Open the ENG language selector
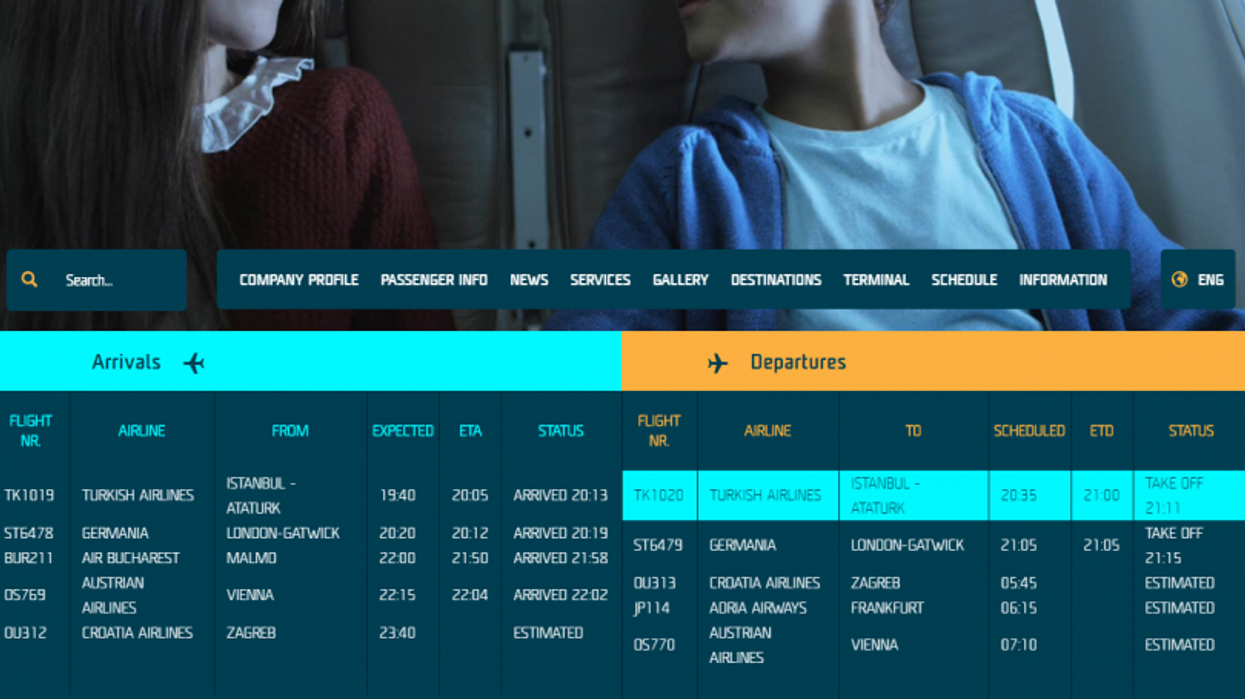 [x=1210, y=280]
